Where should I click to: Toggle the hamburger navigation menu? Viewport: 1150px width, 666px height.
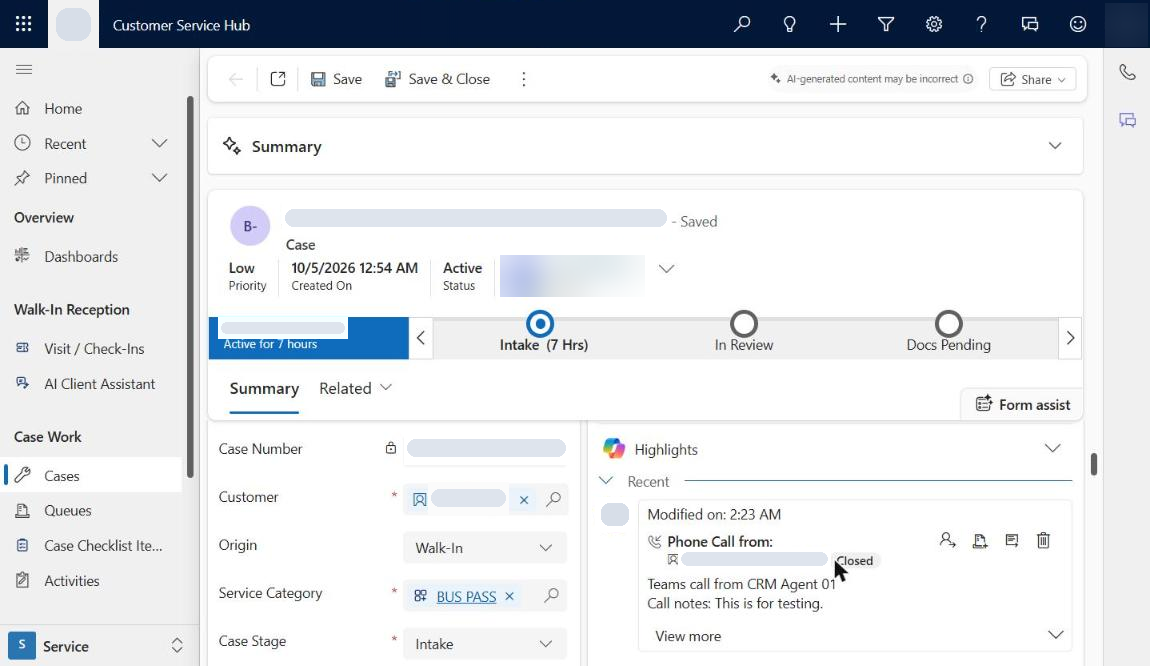tap(23, 70)
